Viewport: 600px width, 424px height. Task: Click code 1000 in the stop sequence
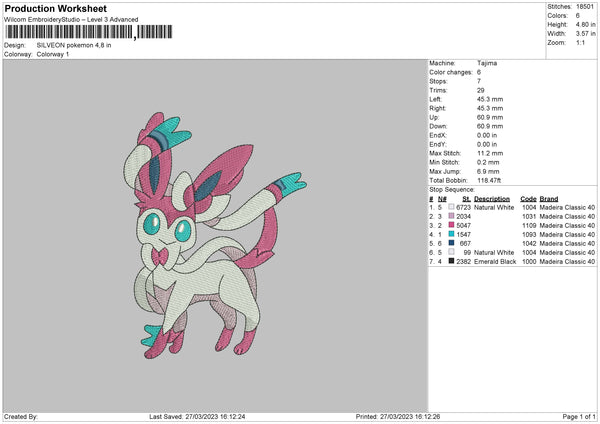(529, 261)
